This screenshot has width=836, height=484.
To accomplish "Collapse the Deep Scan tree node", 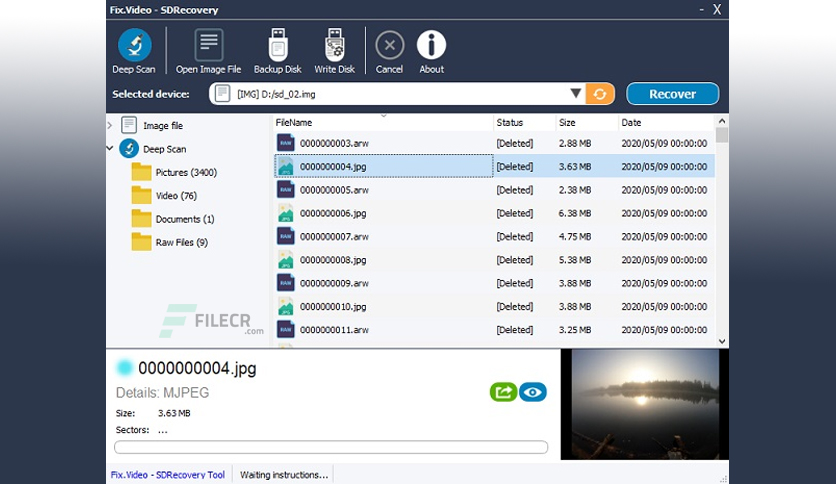I will point(110,149).
